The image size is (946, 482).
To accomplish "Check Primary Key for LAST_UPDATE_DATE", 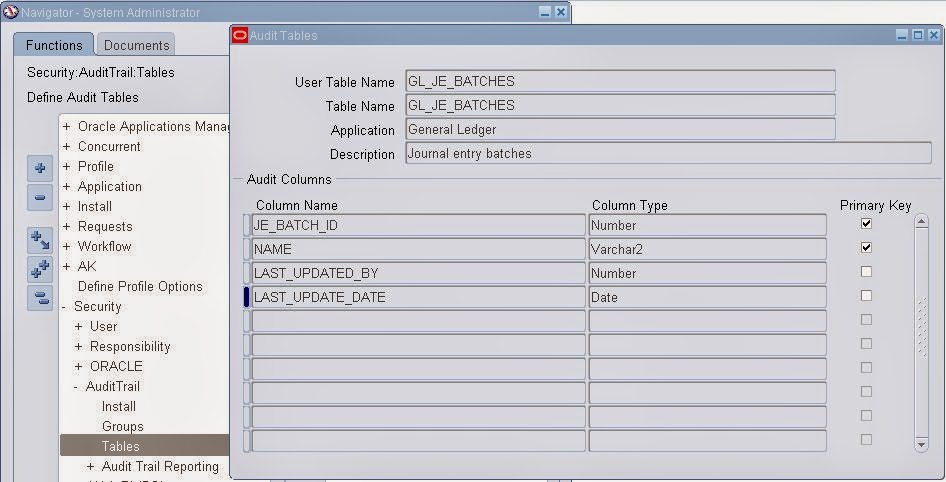I will pyautogui.click(x=866, y=296).
